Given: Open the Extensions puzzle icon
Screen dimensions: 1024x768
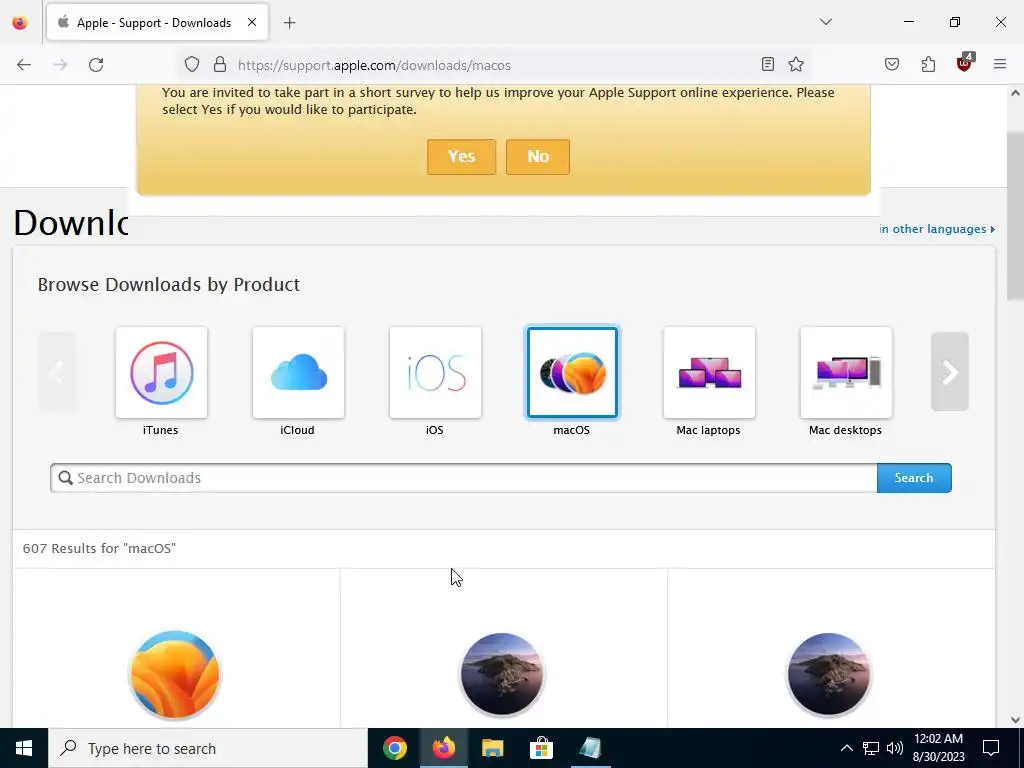Looking at the screenshot, I should coord(928,64).
